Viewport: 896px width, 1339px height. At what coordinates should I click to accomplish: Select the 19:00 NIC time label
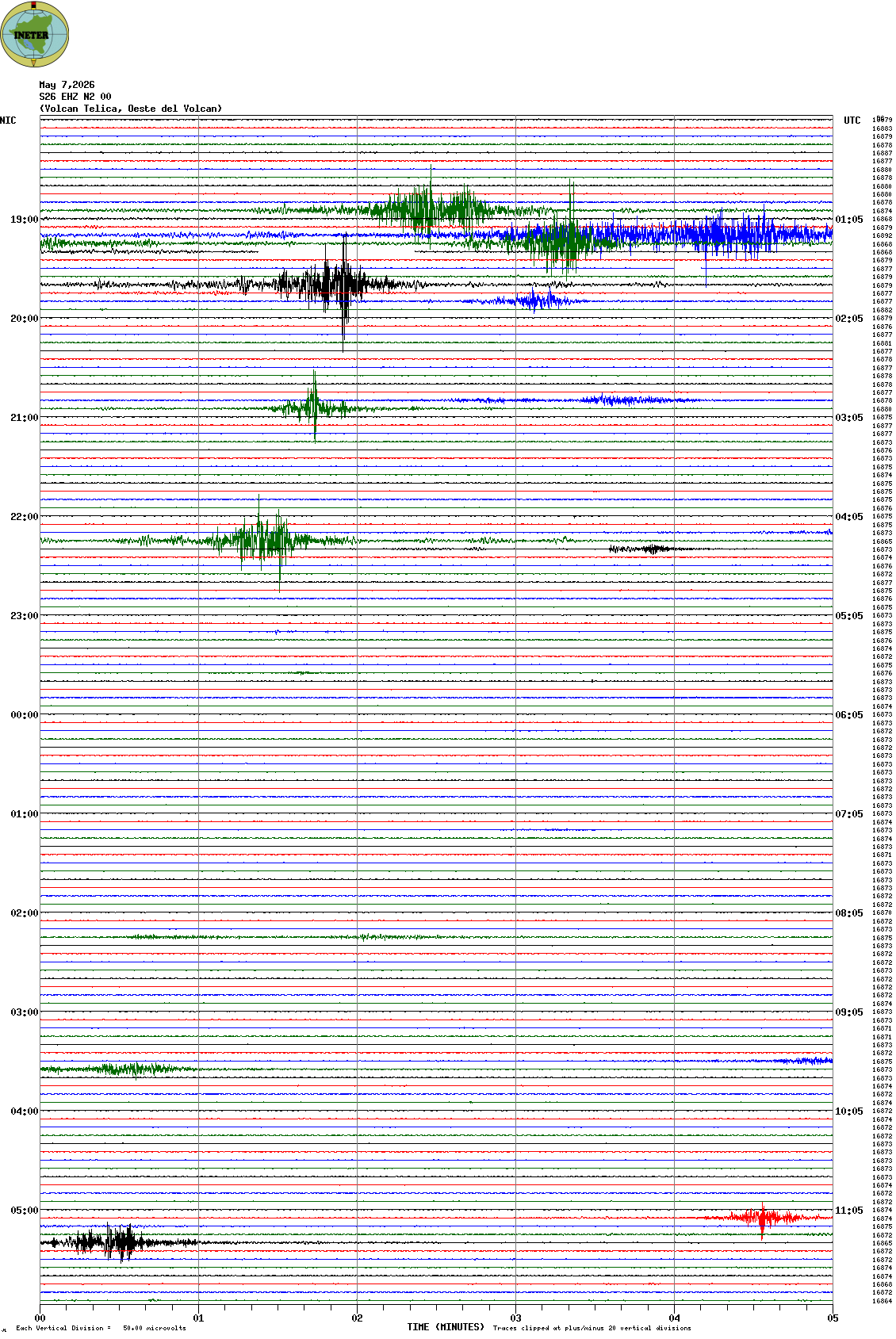tap(24, 220)
